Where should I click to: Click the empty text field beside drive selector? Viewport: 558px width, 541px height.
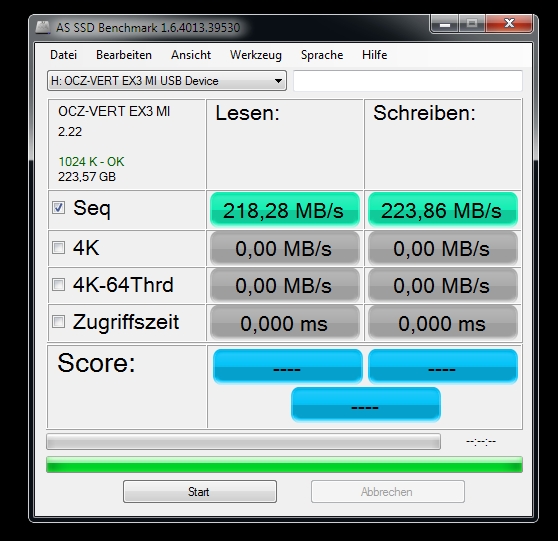point(408,81)
